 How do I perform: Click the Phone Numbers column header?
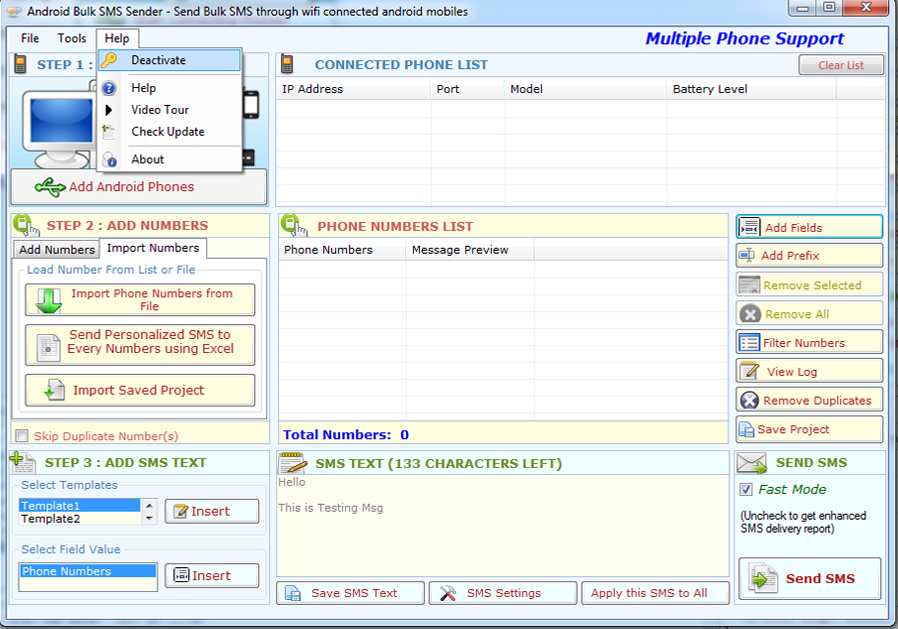[342, 250]
